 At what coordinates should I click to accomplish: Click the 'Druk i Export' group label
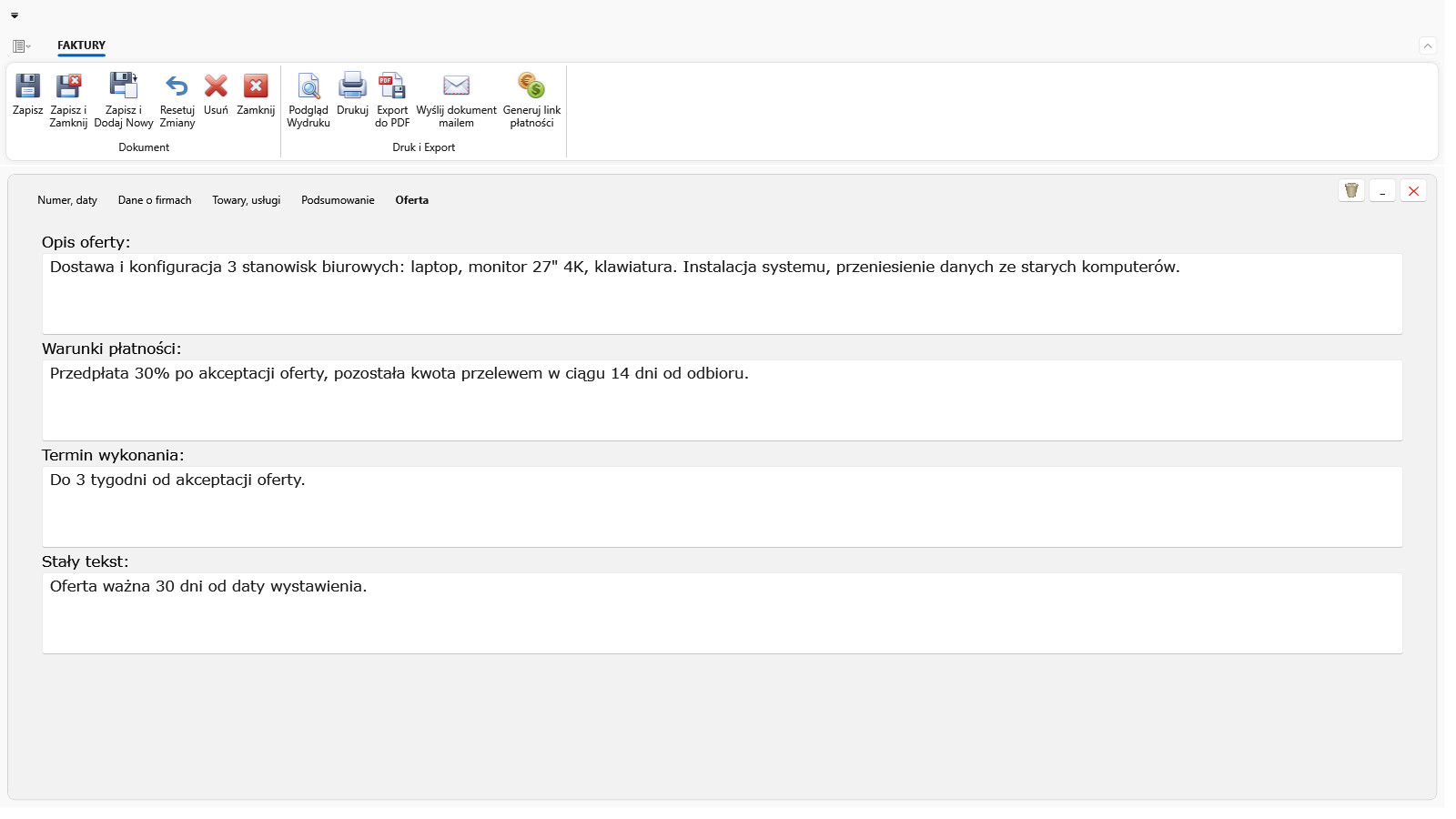pos(424,147)
